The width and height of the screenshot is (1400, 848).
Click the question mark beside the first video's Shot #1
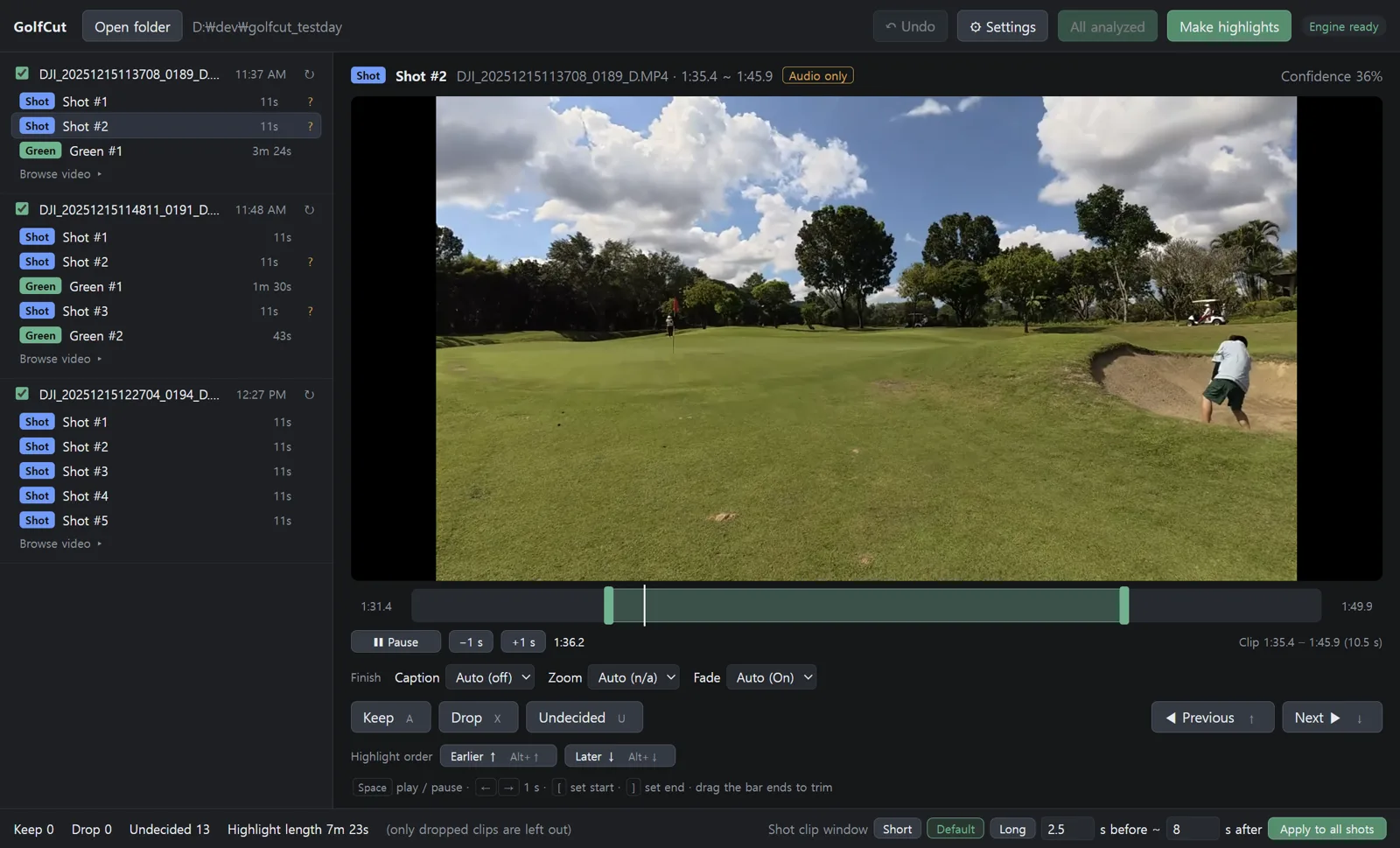point(310,102)
